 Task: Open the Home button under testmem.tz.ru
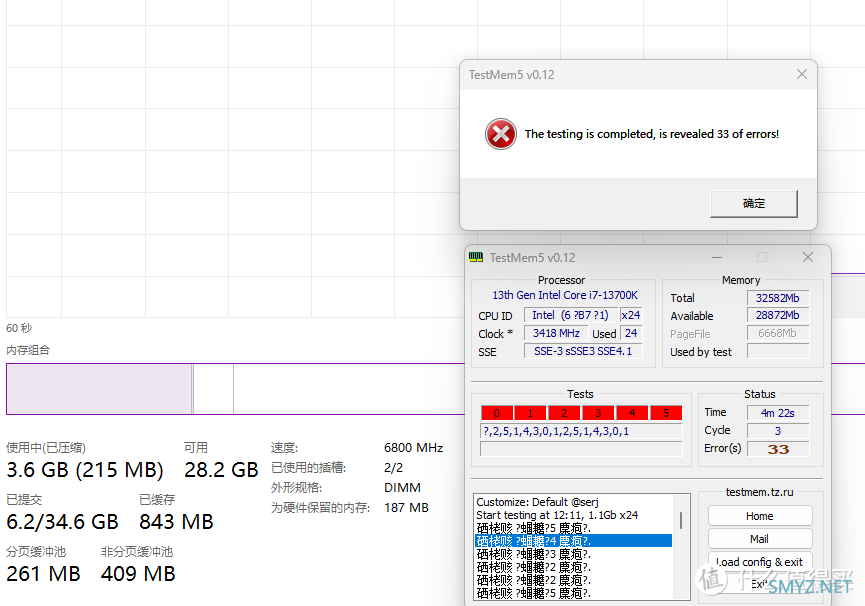coord(760,516)
